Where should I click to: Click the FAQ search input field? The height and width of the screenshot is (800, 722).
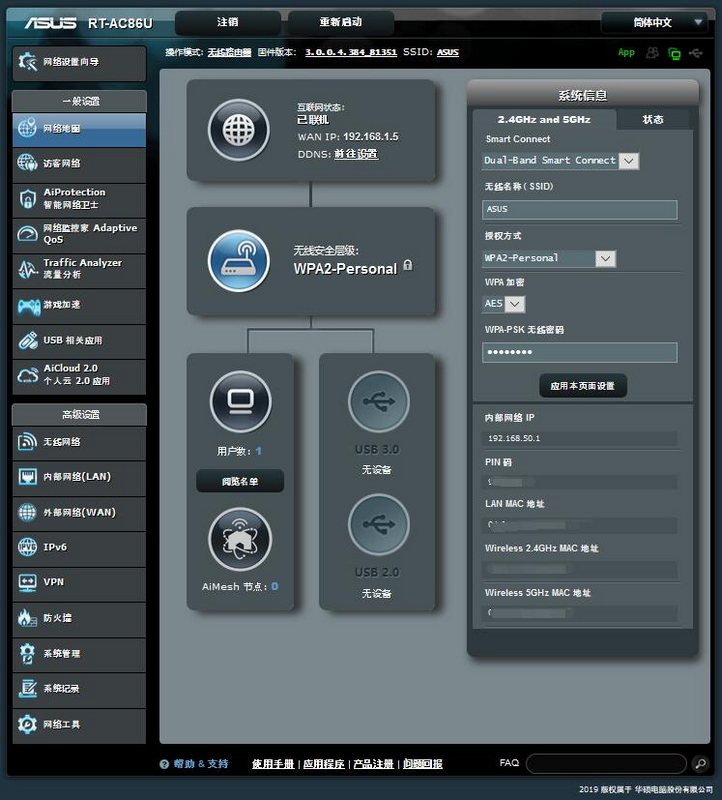point(606,764)
